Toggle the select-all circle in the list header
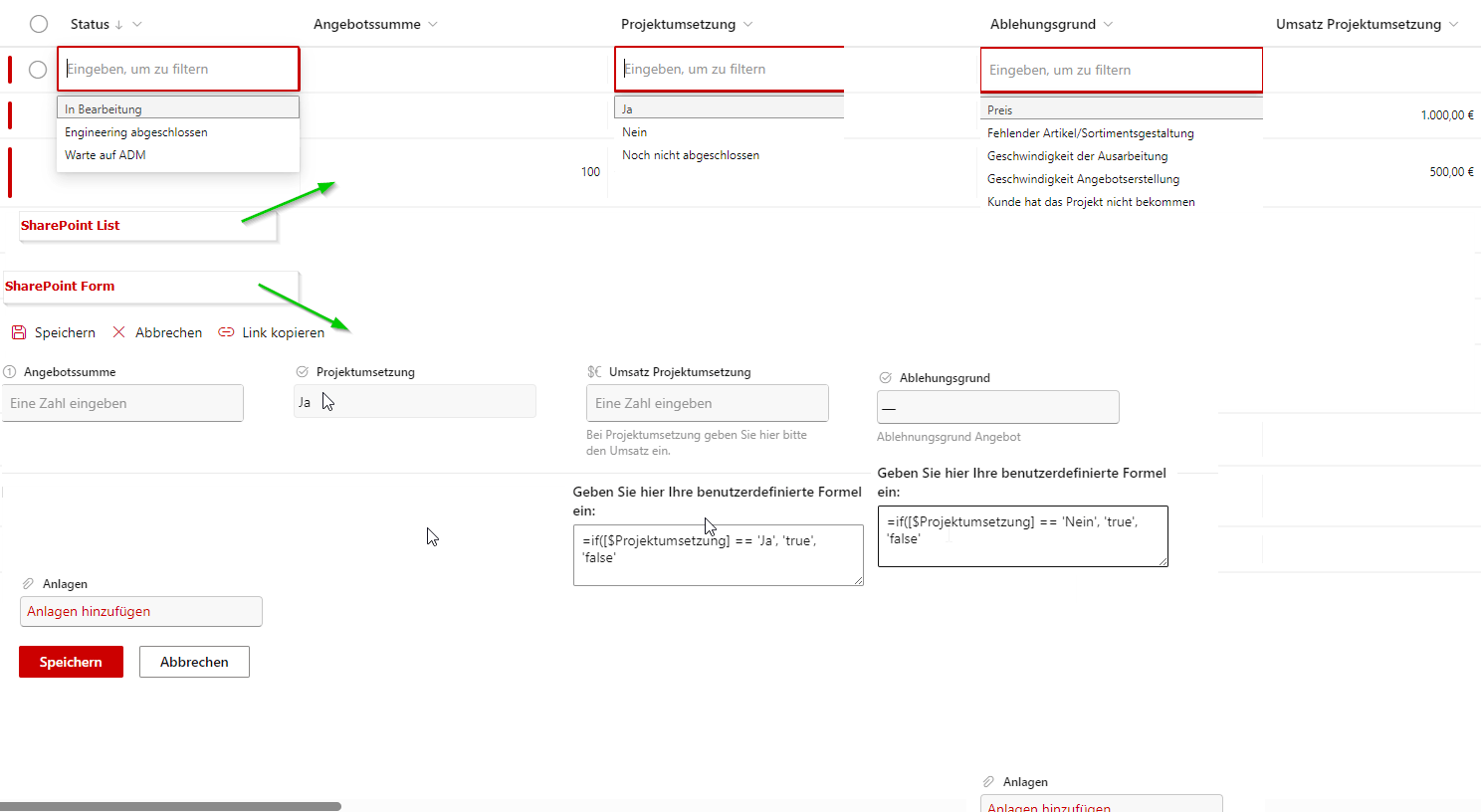1481x812 pixels. point(39,24)
